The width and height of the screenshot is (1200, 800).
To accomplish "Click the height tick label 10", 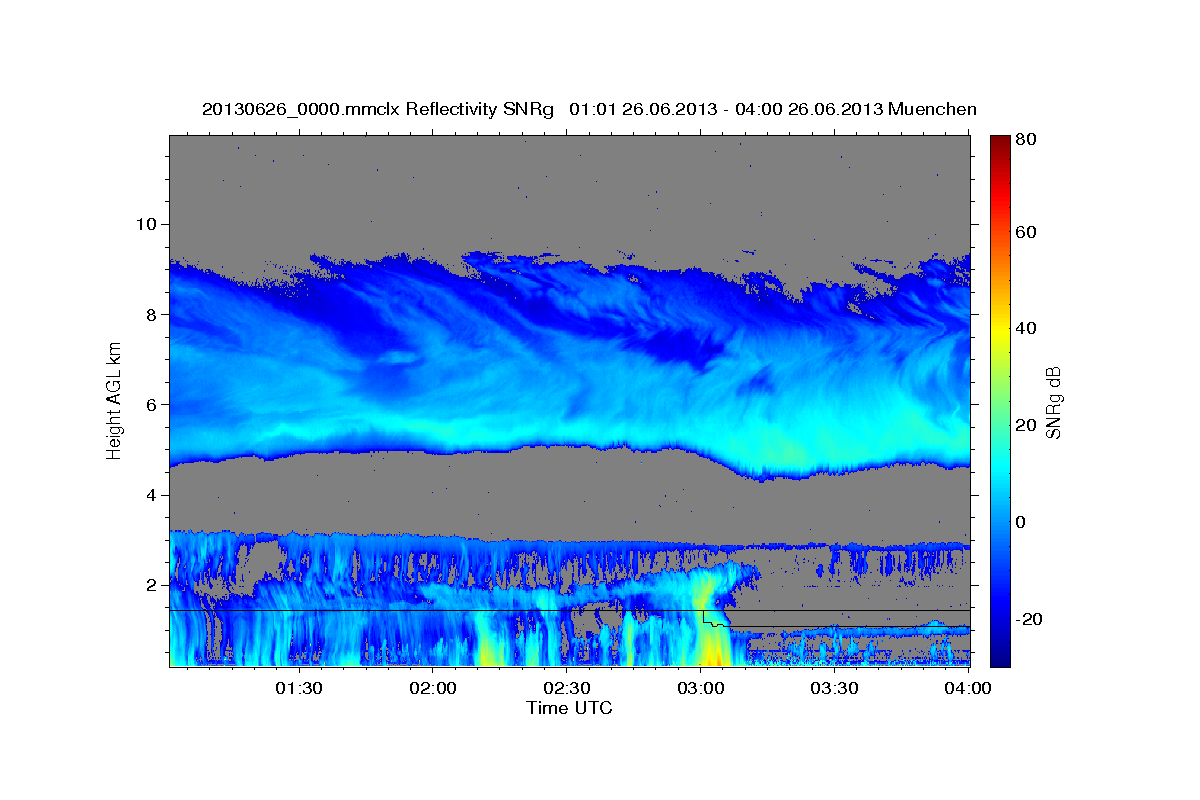I will coord(148,224).
